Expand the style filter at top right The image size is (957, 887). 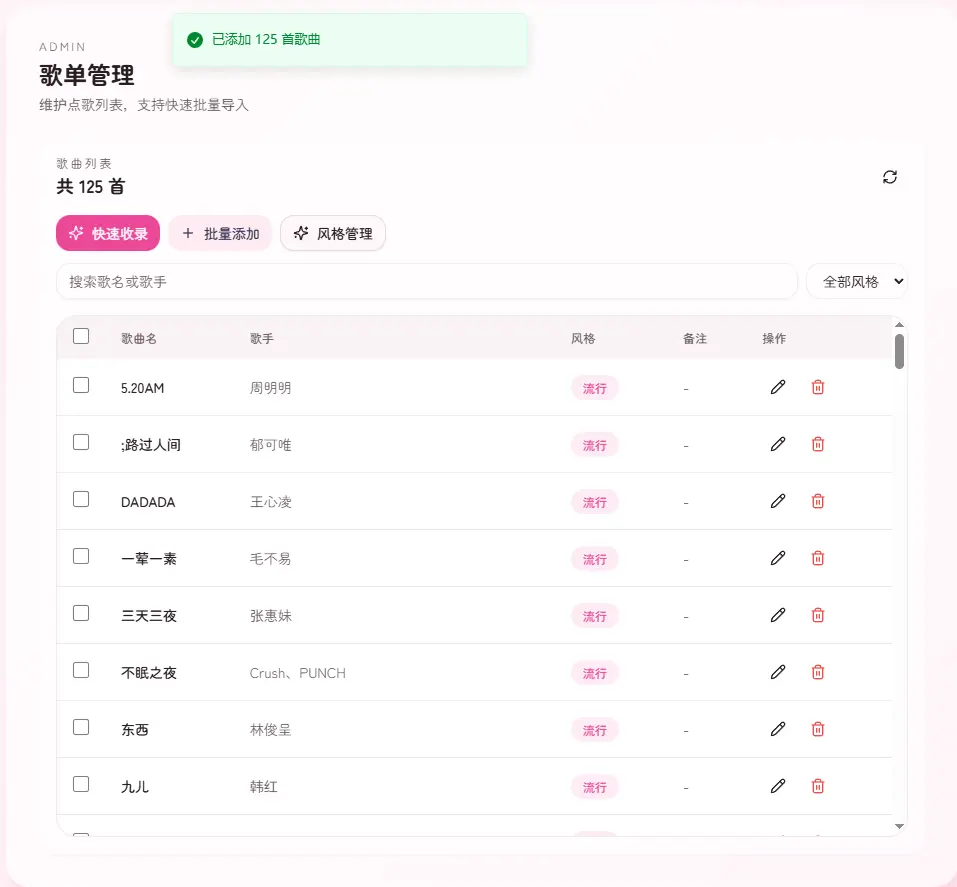pos(857,281)
